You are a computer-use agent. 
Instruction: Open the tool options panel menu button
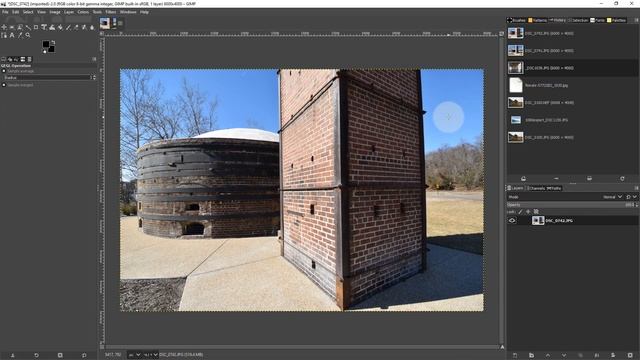[94, 59]
